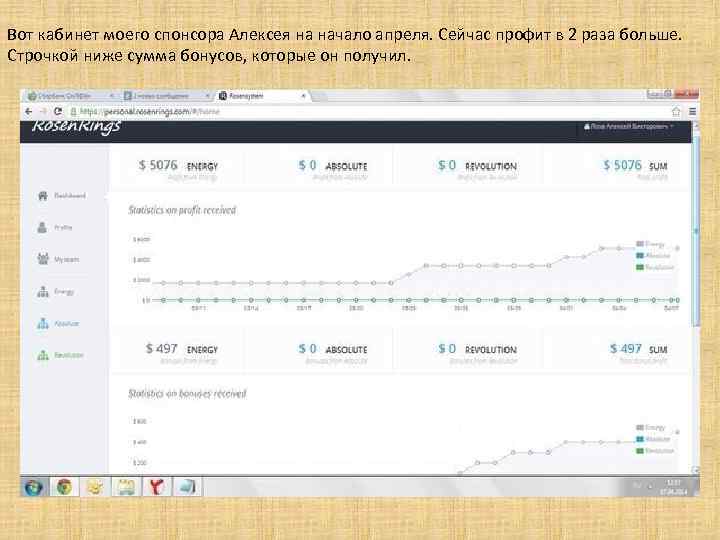Open the Profile sidebar item
Screen dimensions: 720x540
pyautogui.click(x=55, y=227)
